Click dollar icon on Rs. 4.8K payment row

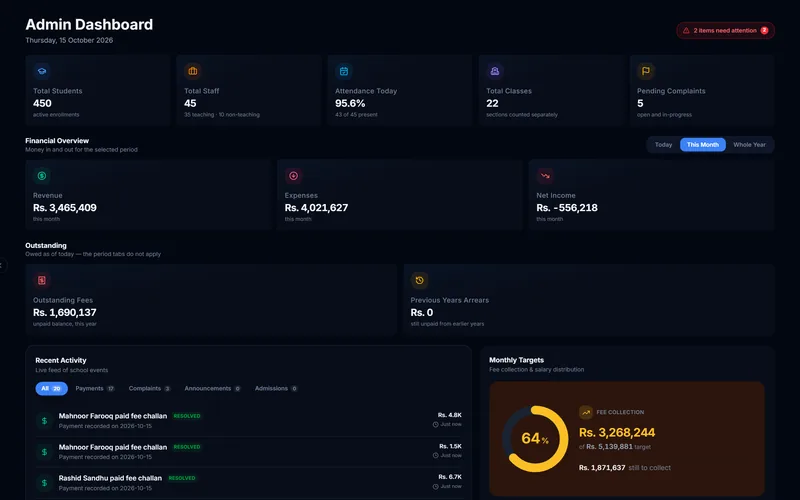click(x=44, y=421)
